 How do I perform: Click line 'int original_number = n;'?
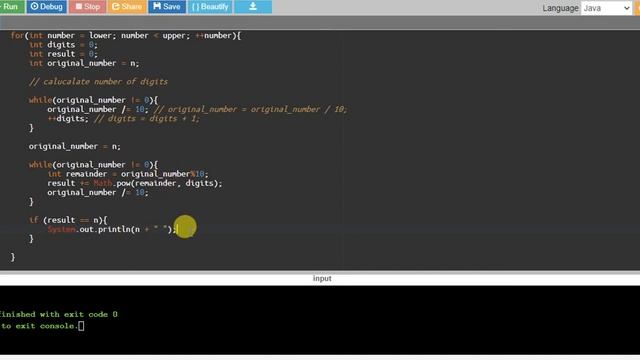pyautogui.click(x=84, y=63)
